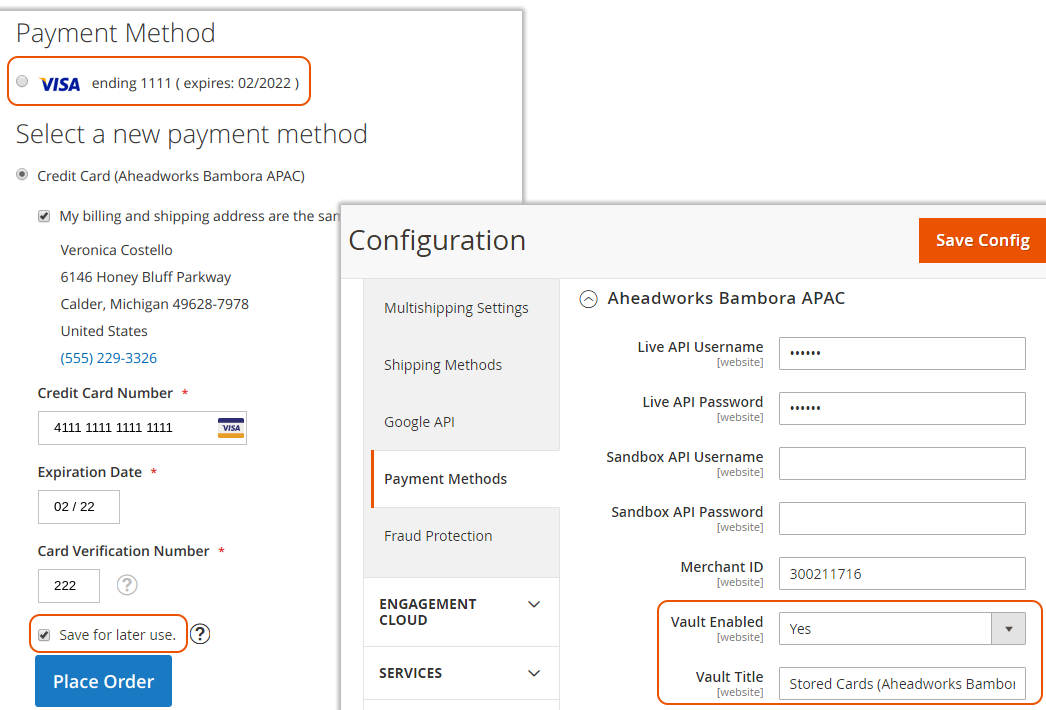Click the Live API Username field

pos(902,354)
